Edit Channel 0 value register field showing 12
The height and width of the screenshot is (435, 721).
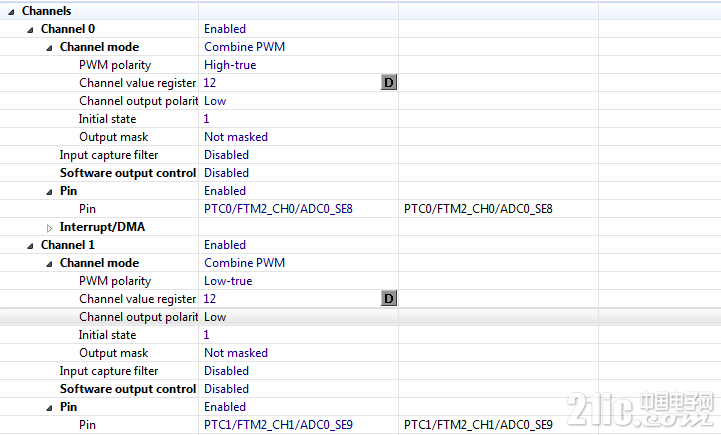[x=292, y=83]
